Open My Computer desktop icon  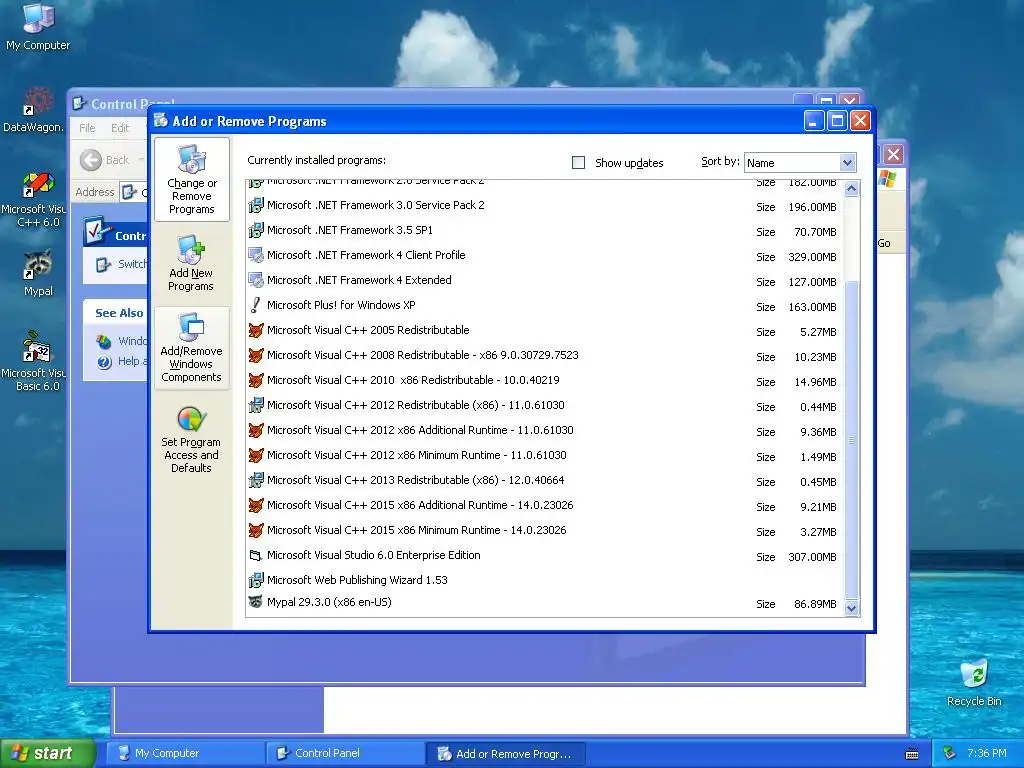[38, 27]
